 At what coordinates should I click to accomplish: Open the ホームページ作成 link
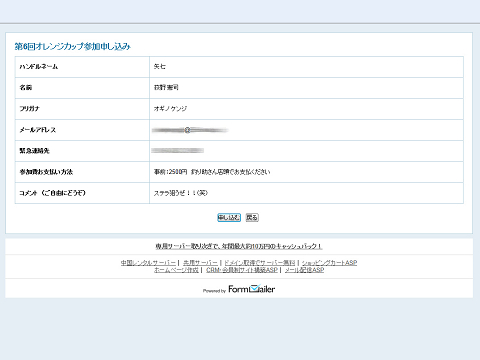pos(176,270)
